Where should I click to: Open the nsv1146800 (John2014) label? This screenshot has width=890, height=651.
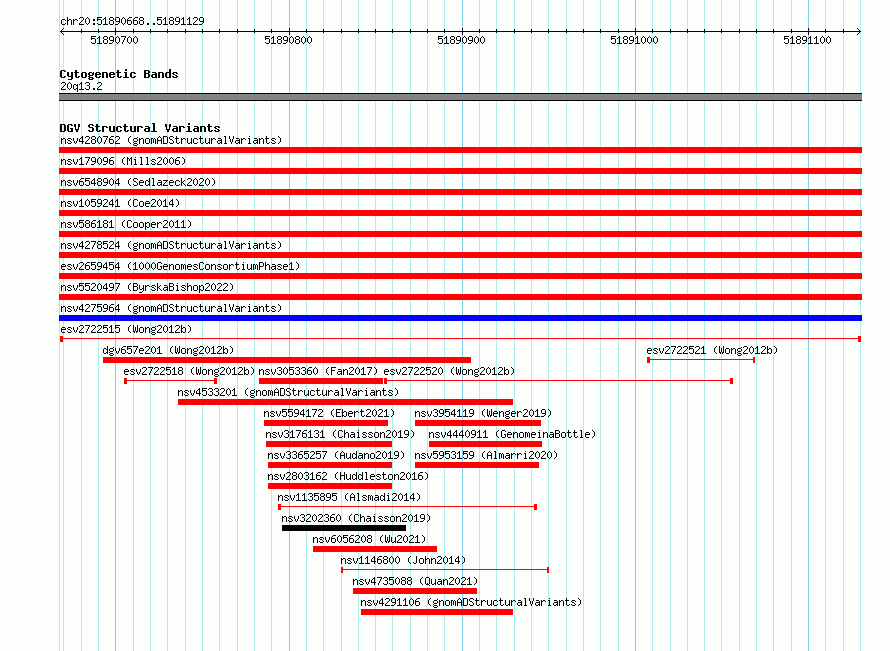403,560
